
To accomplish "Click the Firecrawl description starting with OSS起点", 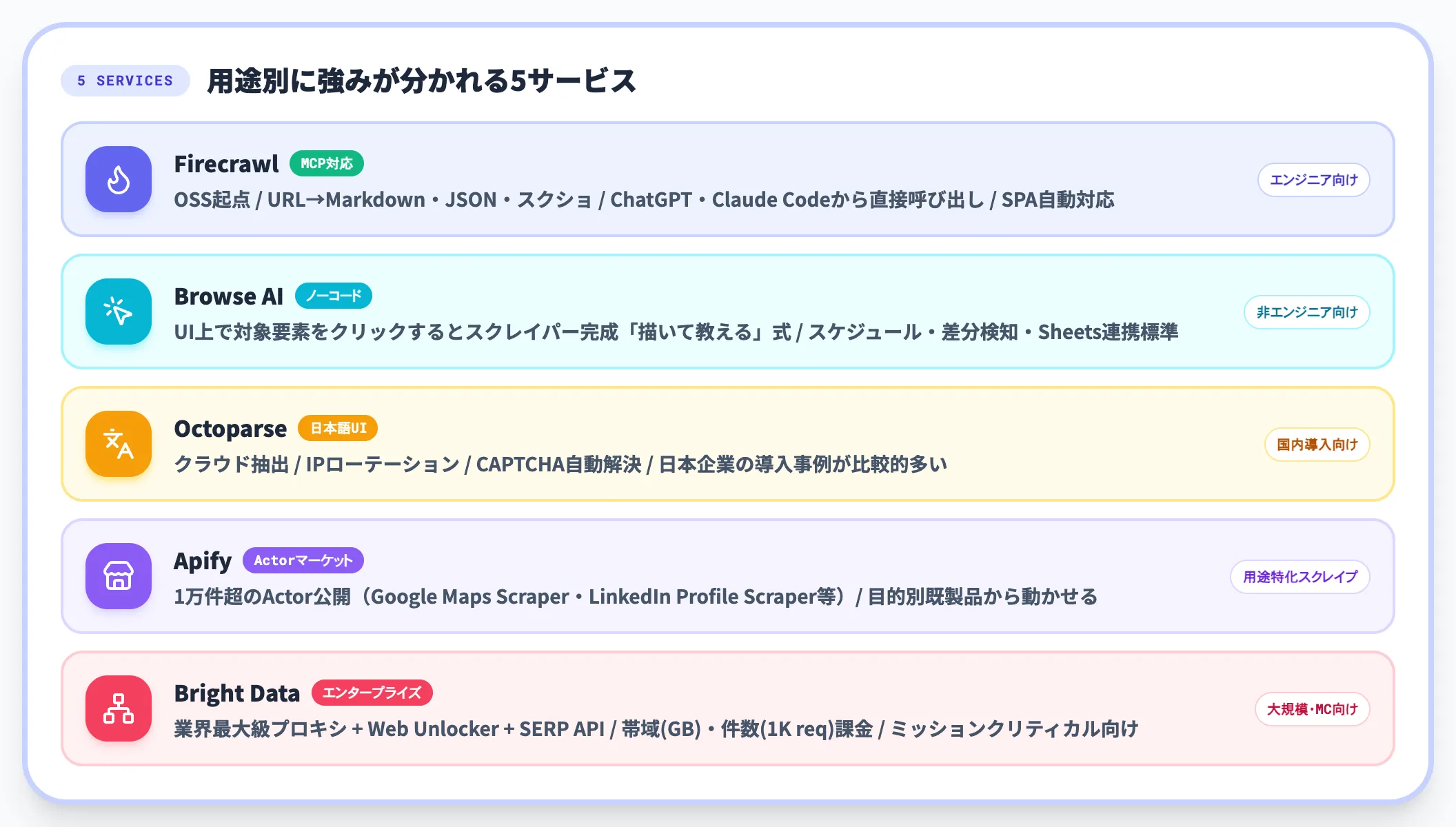I will [644, 200].
